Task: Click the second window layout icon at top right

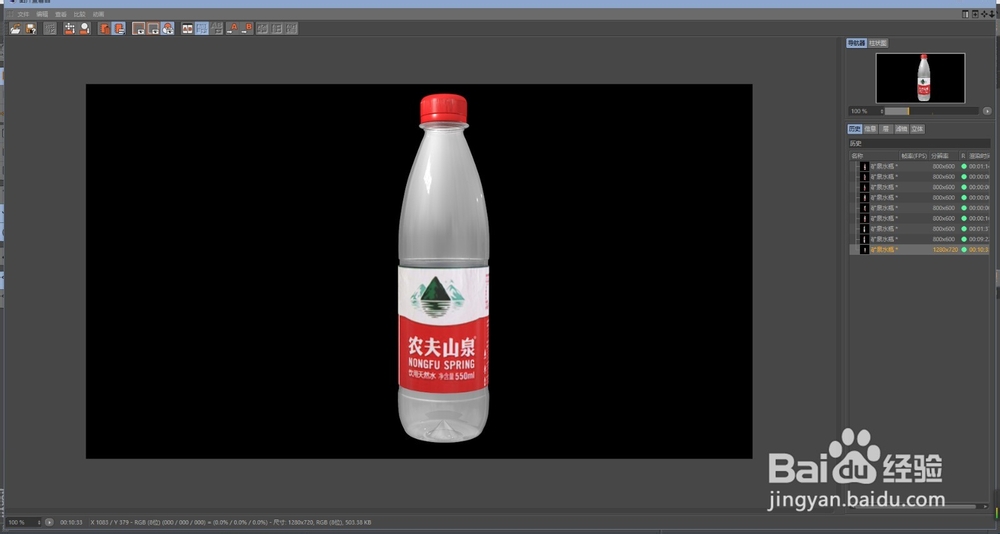Action: [974, 14]
